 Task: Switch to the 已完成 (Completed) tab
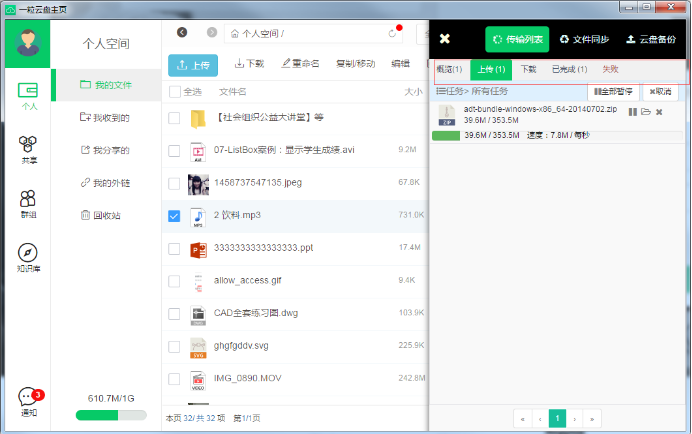(569, 70)
